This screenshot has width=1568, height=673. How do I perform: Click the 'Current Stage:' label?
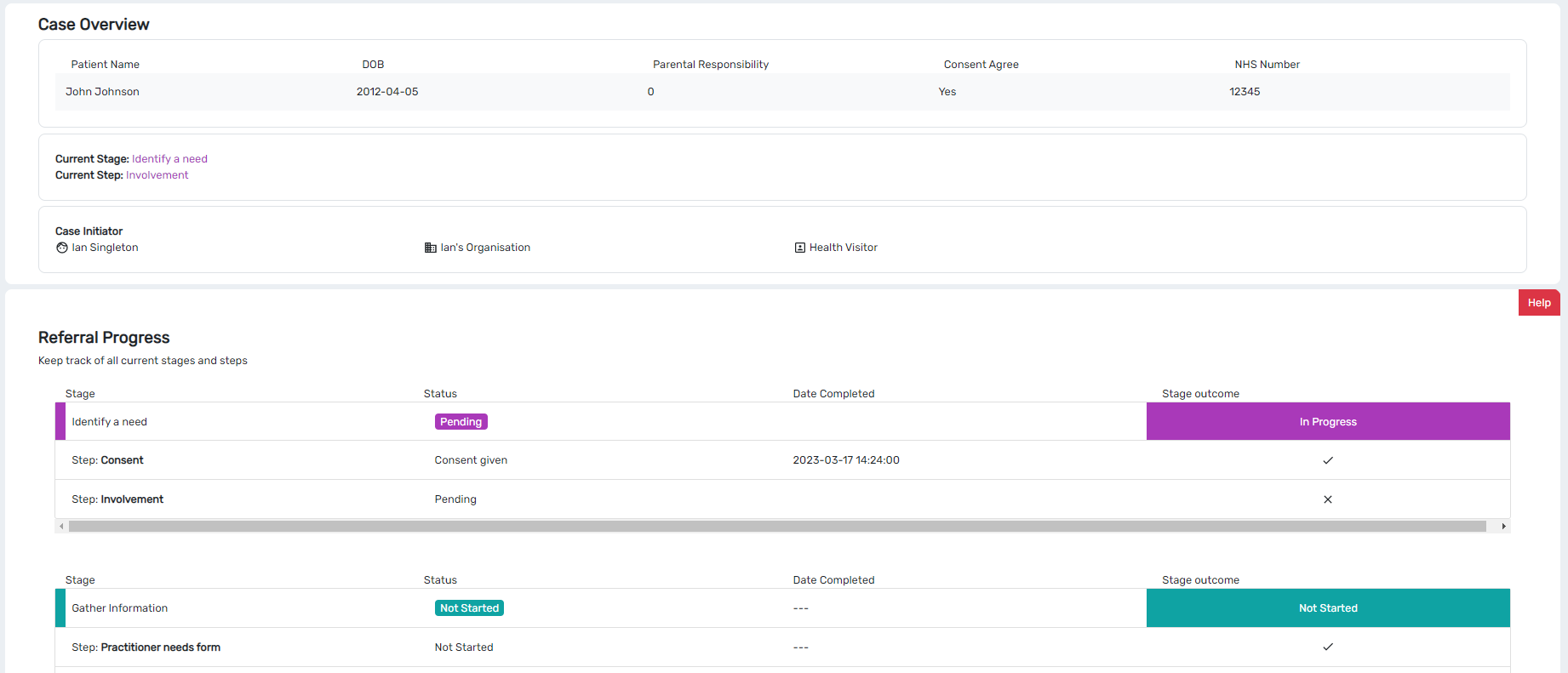[92, 159]
